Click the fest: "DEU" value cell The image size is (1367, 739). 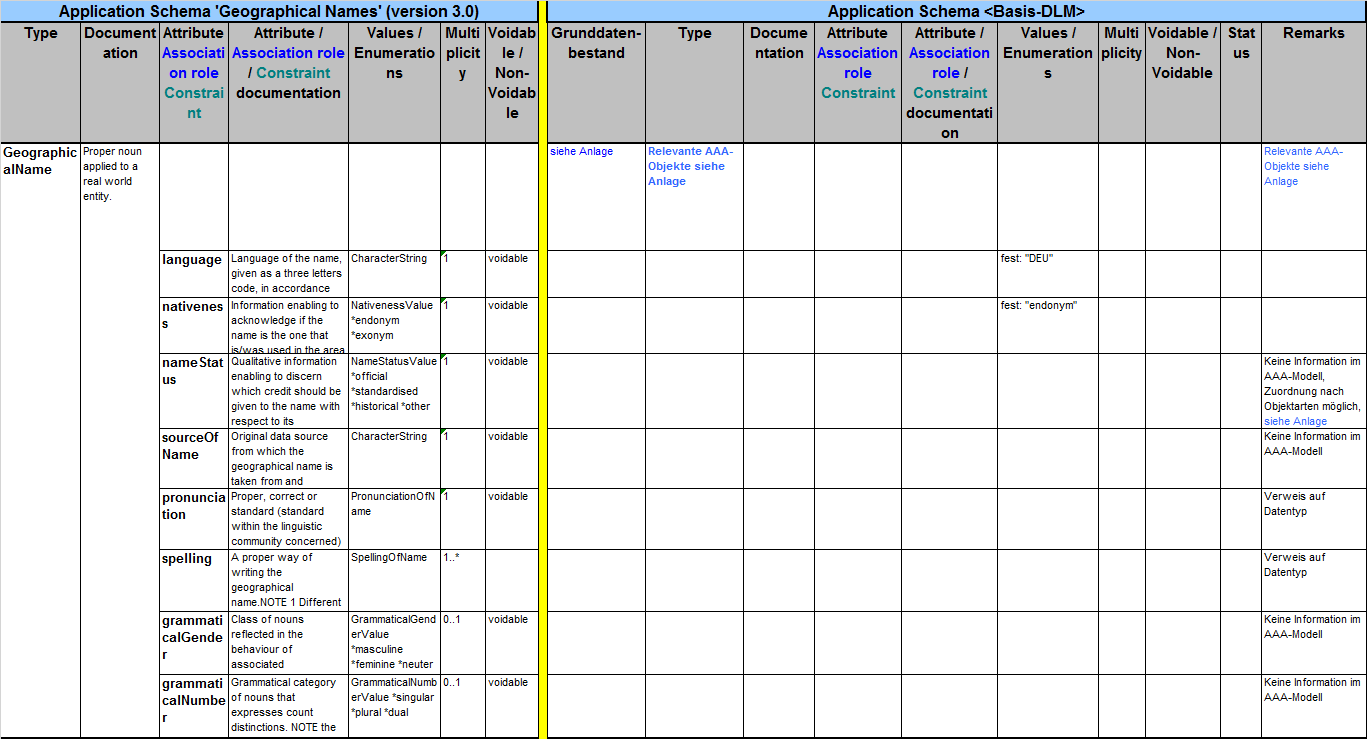tap(1048, 273)
